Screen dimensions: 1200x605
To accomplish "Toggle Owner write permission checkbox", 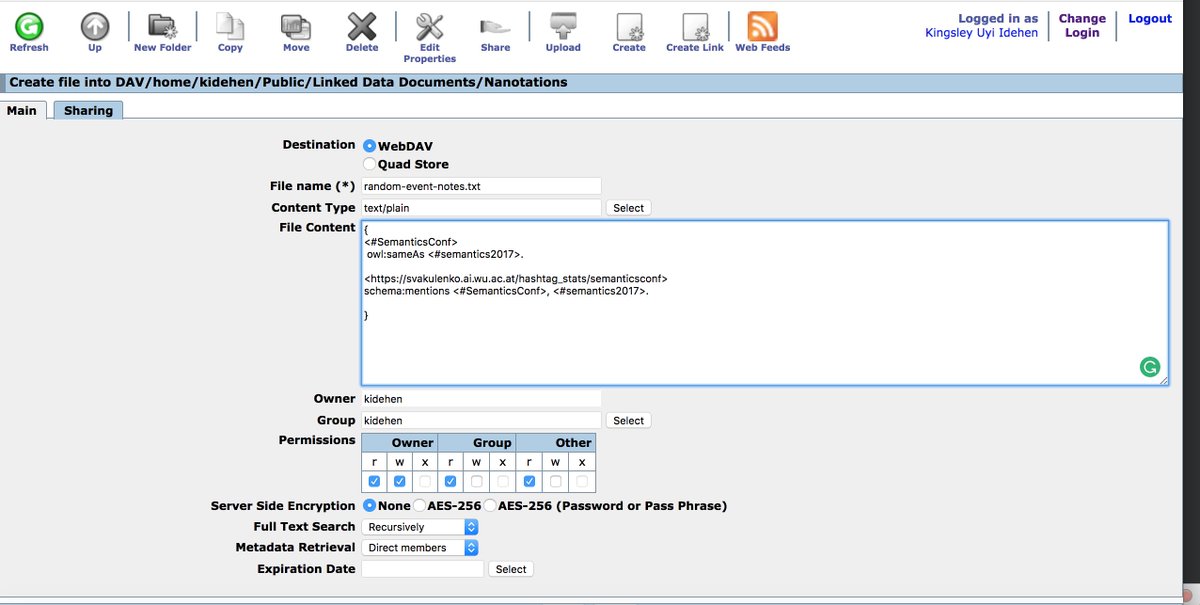I will click(x=399, y=482).
